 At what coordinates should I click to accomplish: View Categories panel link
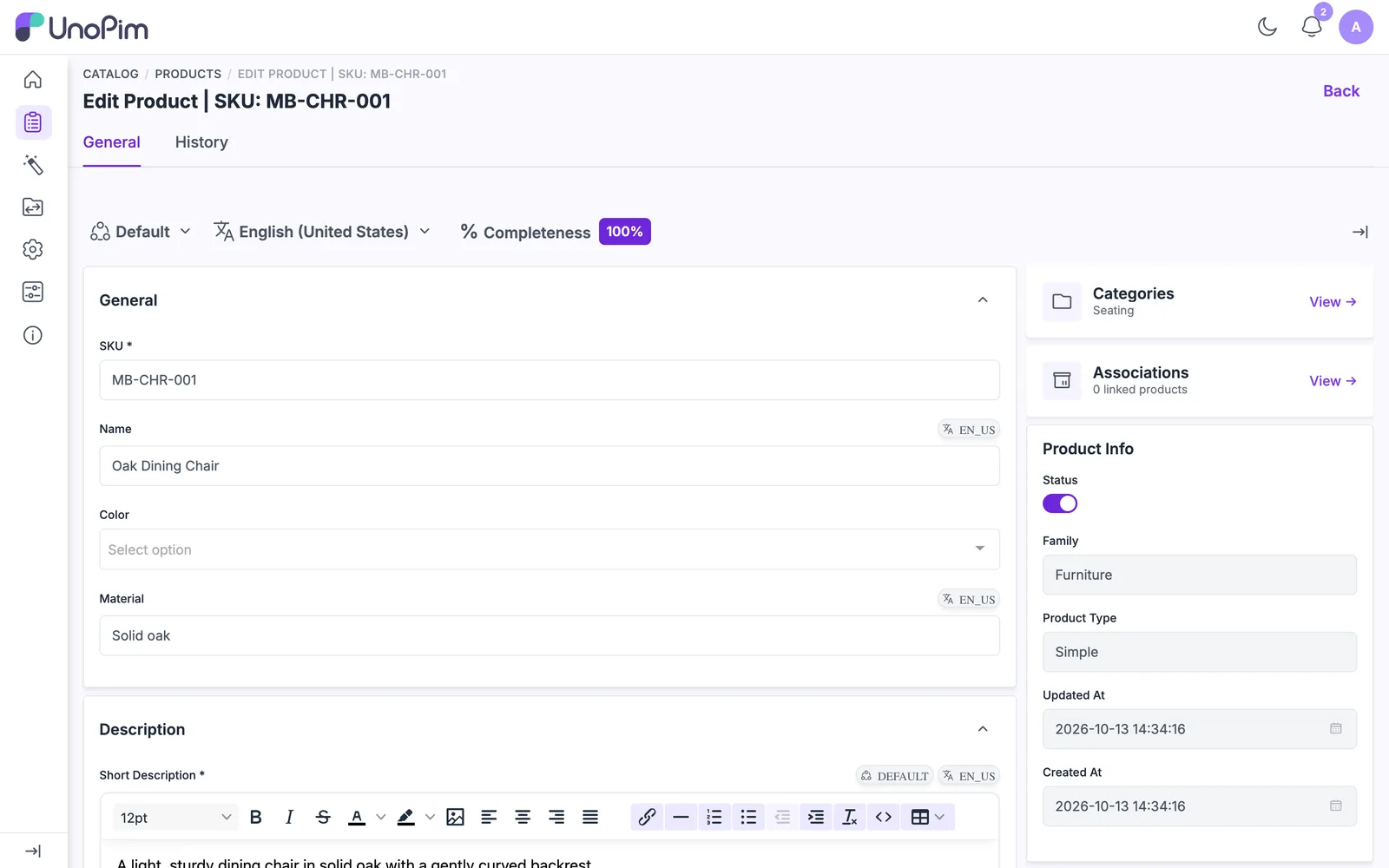pyautogui.click(x=1333, y=302)
